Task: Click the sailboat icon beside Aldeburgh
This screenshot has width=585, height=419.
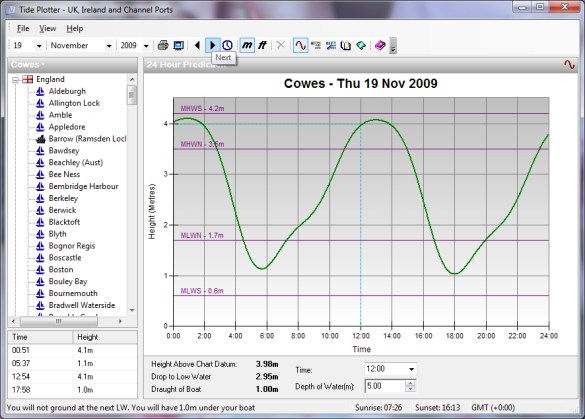Action: coord(40,91)
